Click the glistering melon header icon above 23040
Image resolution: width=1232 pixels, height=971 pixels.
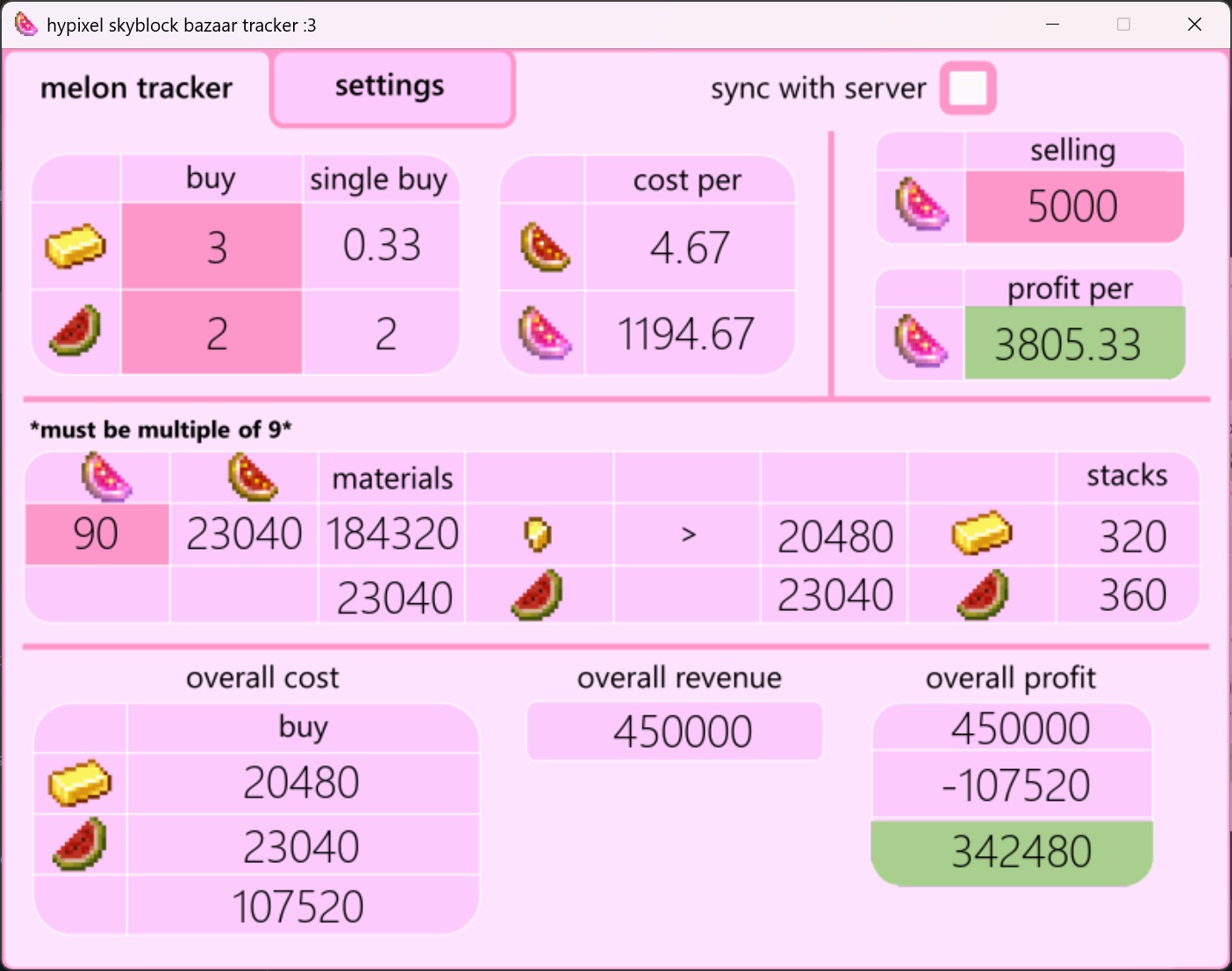253,478
